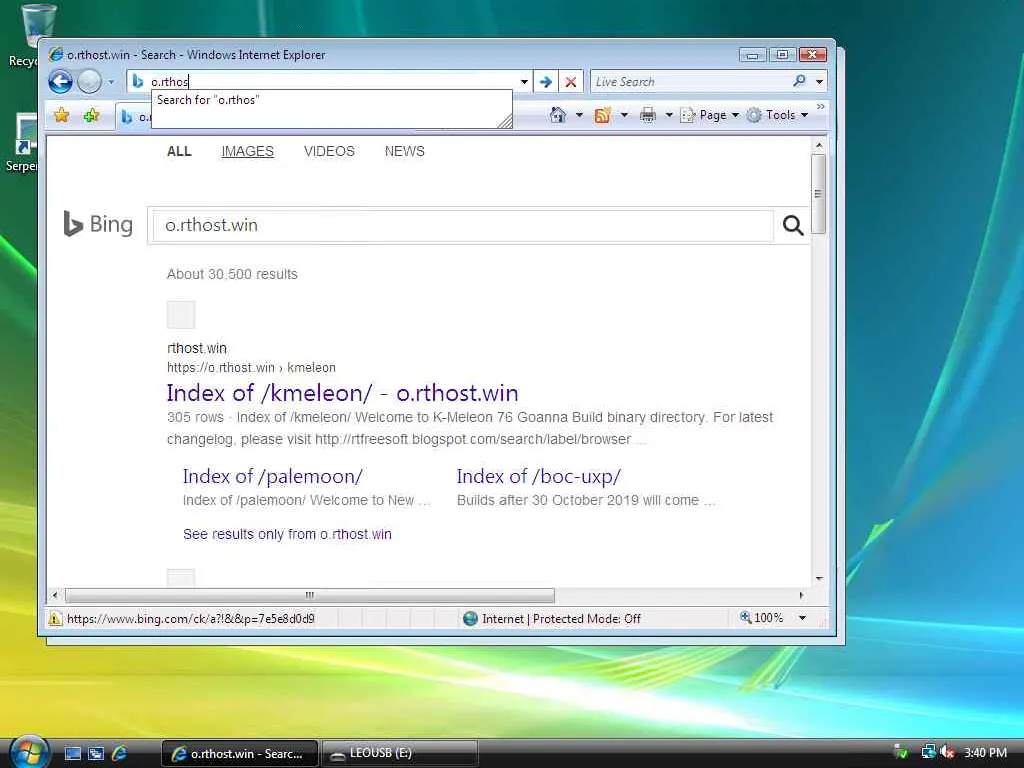Switch to the VIDEOS search tab
This screenshot has height=768, width=1024.
point(329,152)
